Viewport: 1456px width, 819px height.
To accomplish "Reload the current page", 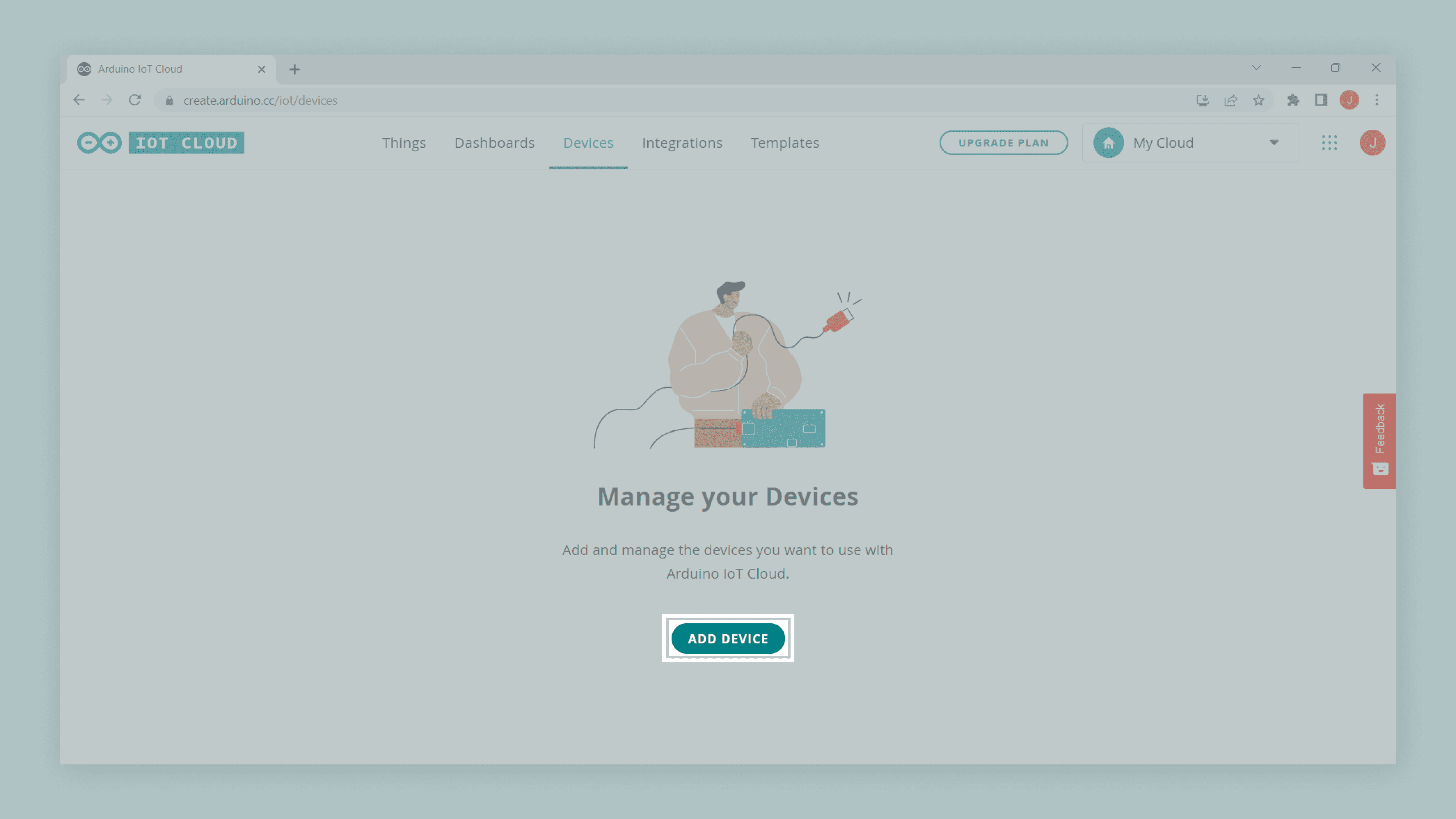I will point(135,100).
